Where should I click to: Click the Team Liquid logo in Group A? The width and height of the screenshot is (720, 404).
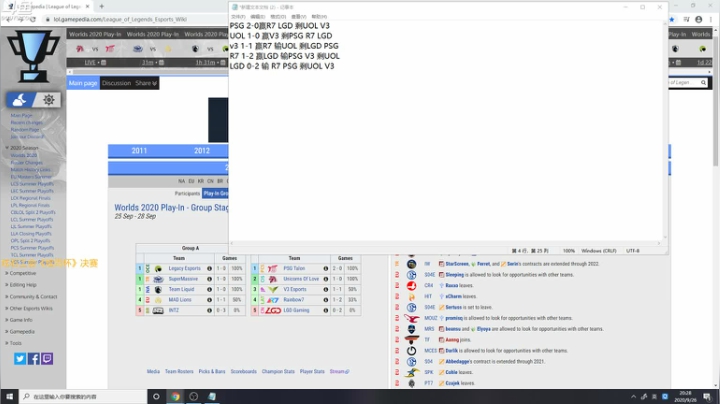point(158,290)
